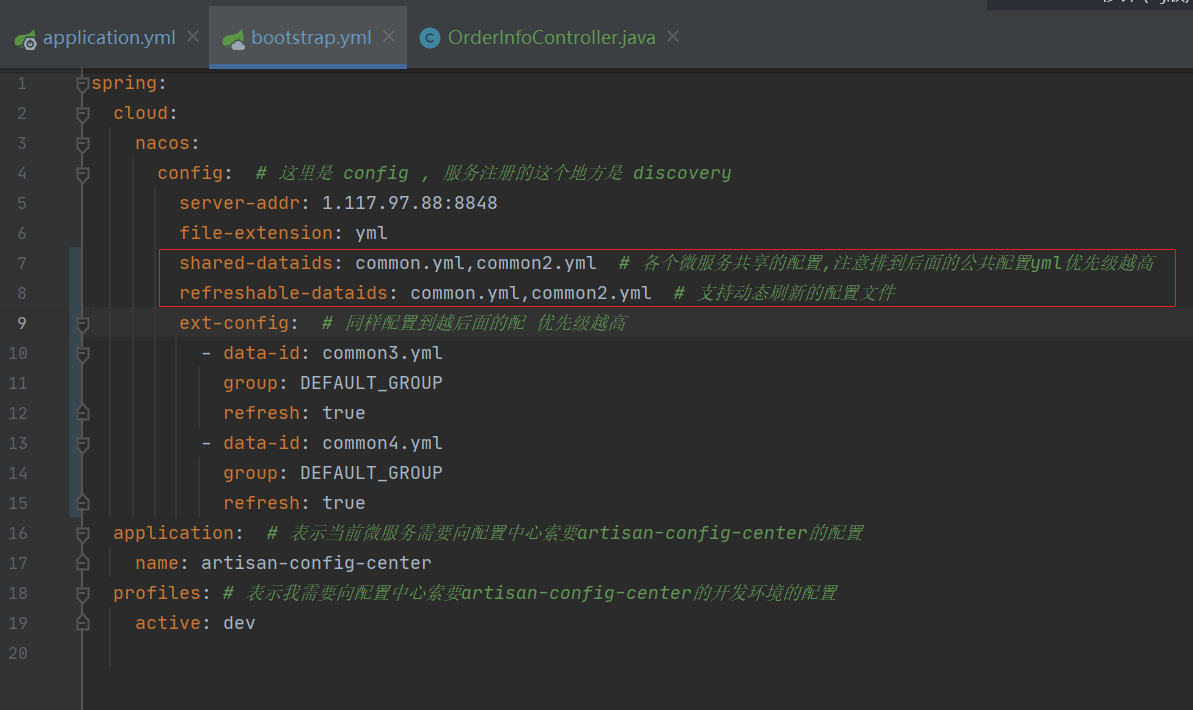Viewport: 1193px width, 710px height.
Task: Collapse the profiles block on line 18
Action: 83,594
